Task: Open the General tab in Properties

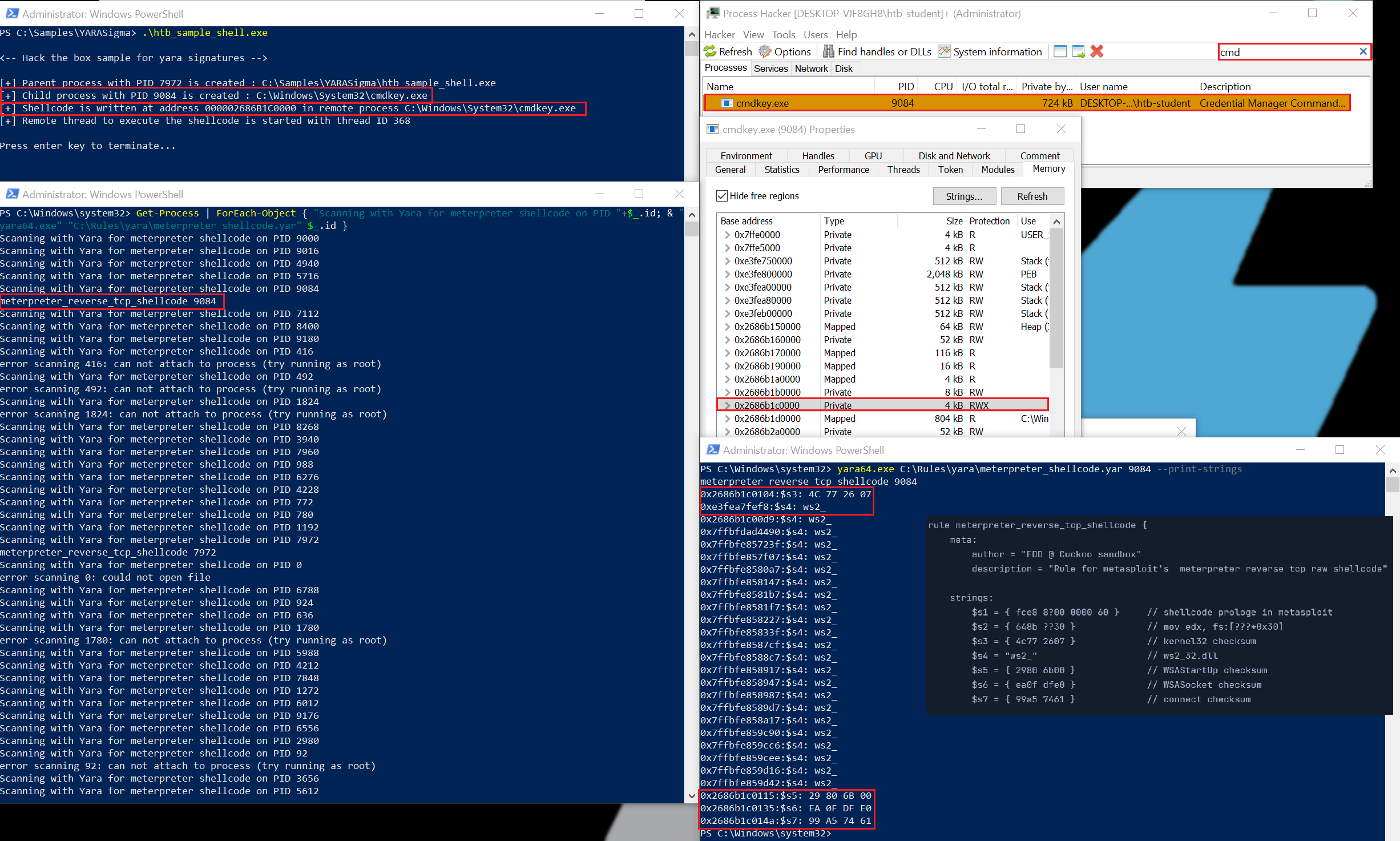Action: point(730,170)
